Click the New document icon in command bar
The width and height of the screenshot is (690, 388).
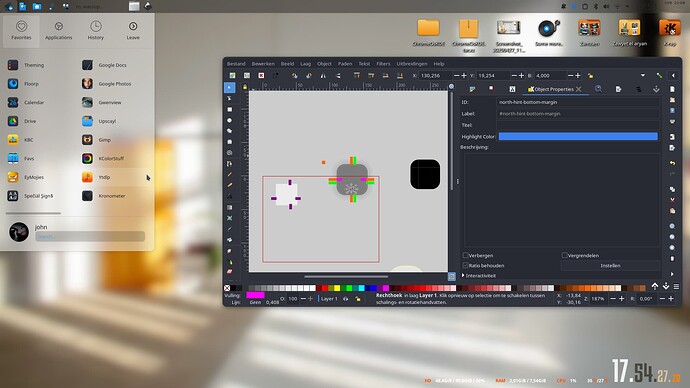(x=672, y=89)
